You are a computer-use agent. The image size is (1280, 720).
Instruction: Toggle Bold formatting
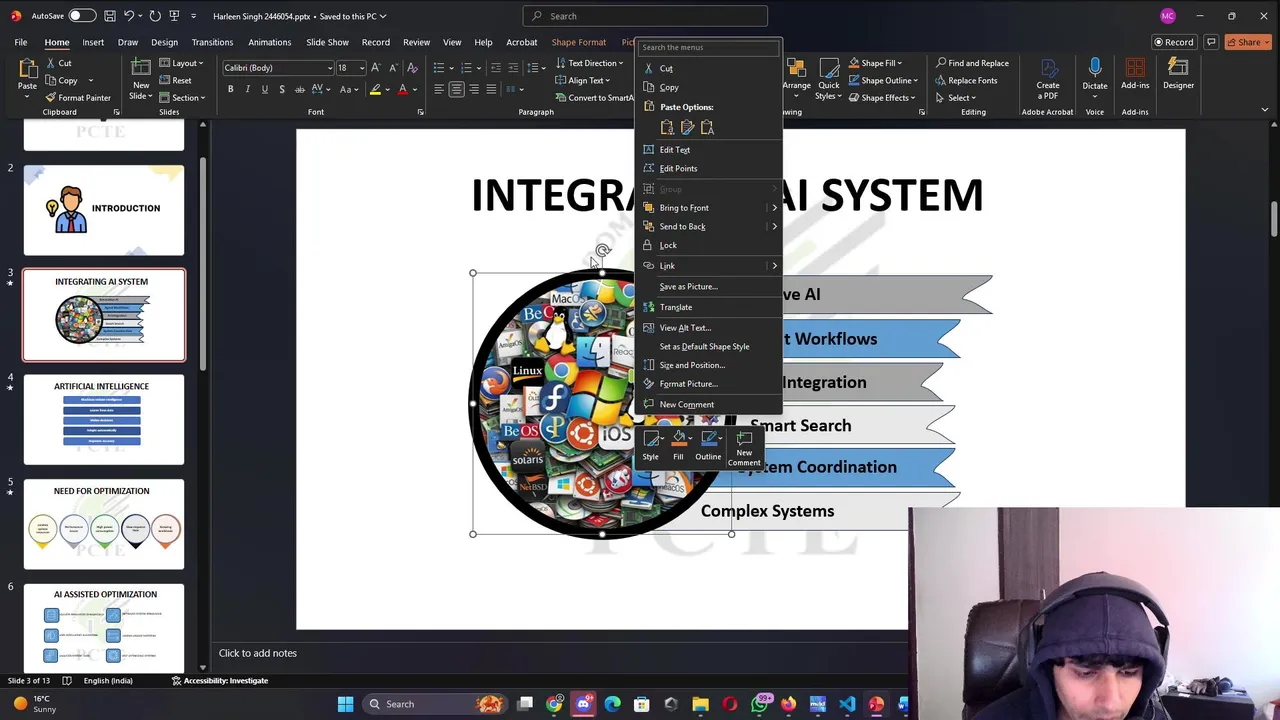pyautogui.click(x=230, y=89)
